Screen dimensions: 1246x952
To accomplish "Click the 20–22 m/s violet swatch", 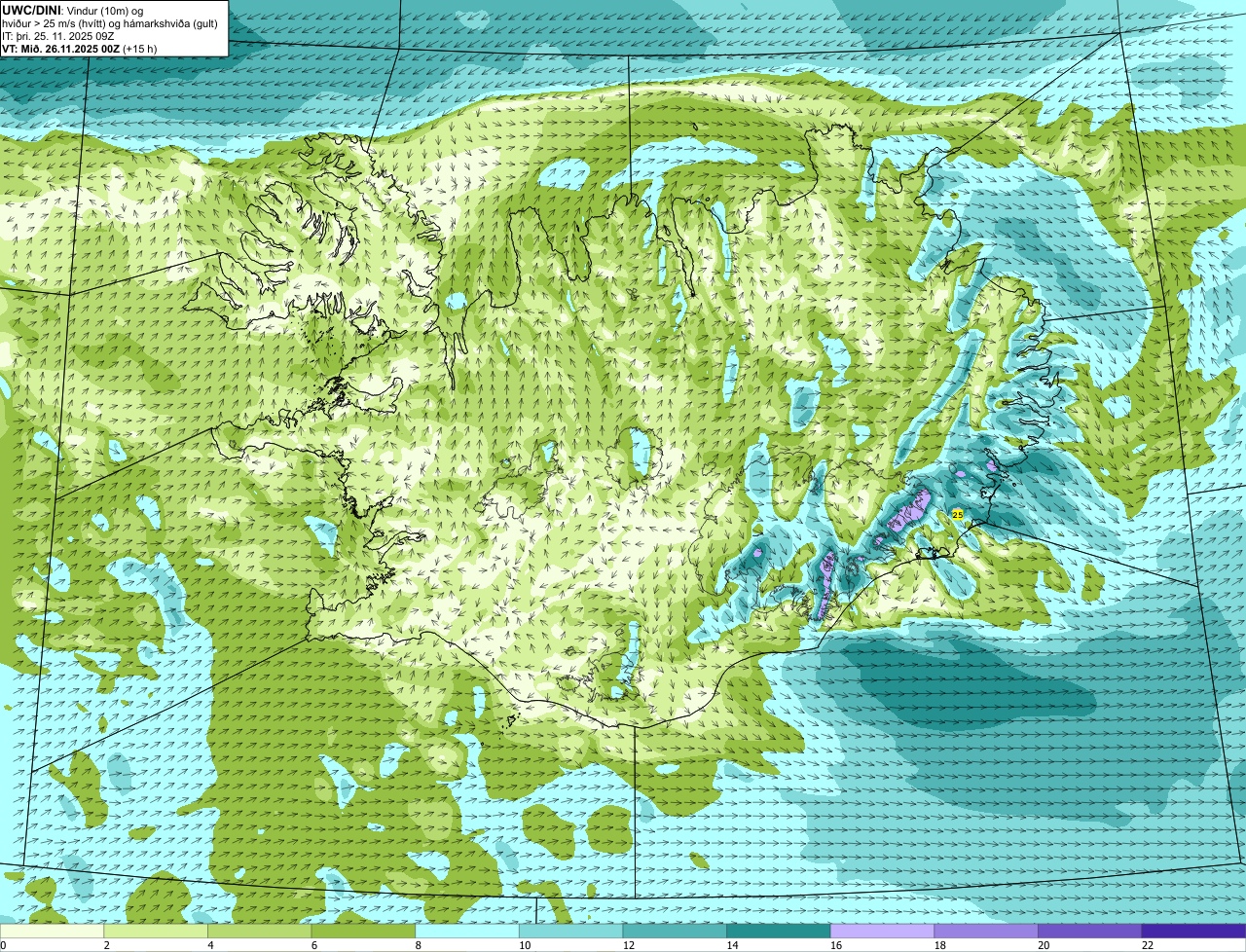I will 1089,931.
